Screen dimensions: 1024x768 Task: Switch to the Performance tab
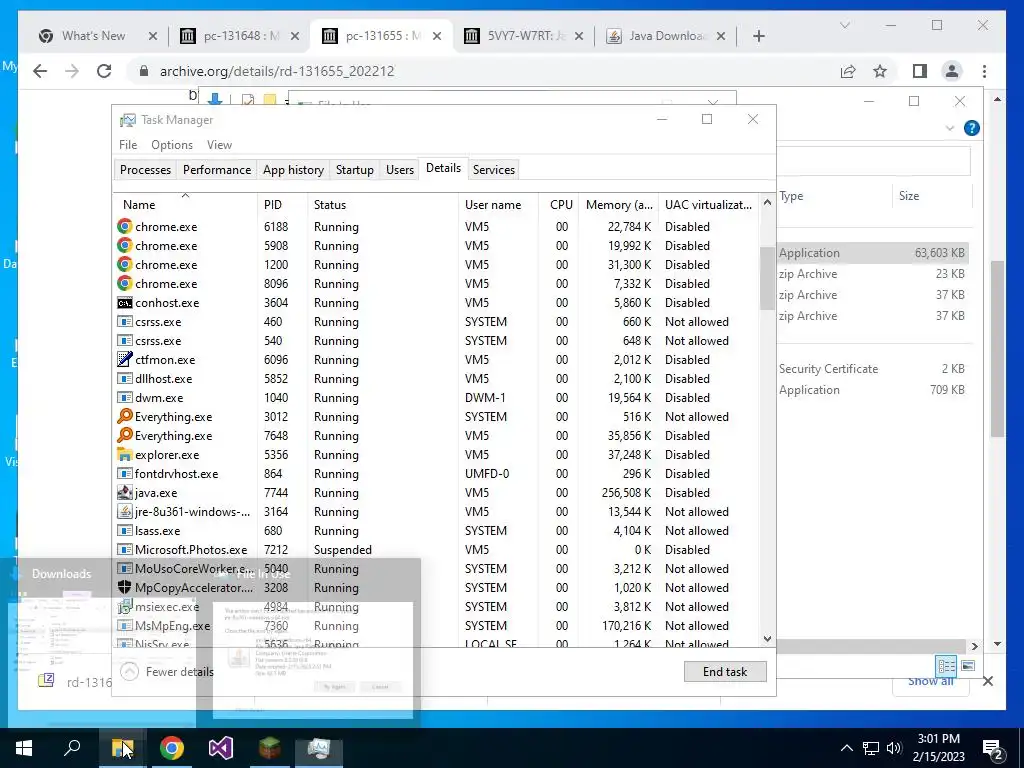(217, 170)
